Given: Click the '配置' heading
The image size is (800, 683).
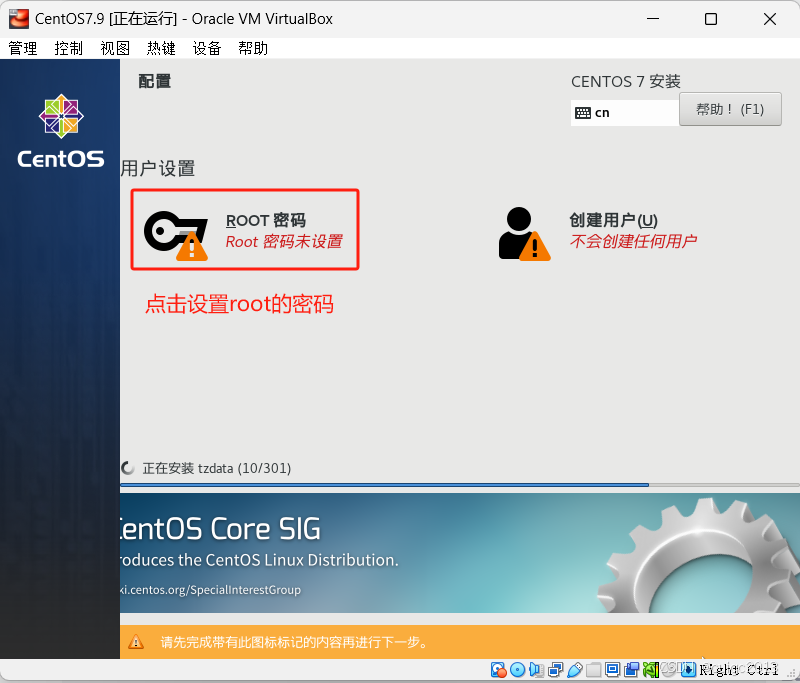Looking at the screenshot, I should [x=155, y=82].
